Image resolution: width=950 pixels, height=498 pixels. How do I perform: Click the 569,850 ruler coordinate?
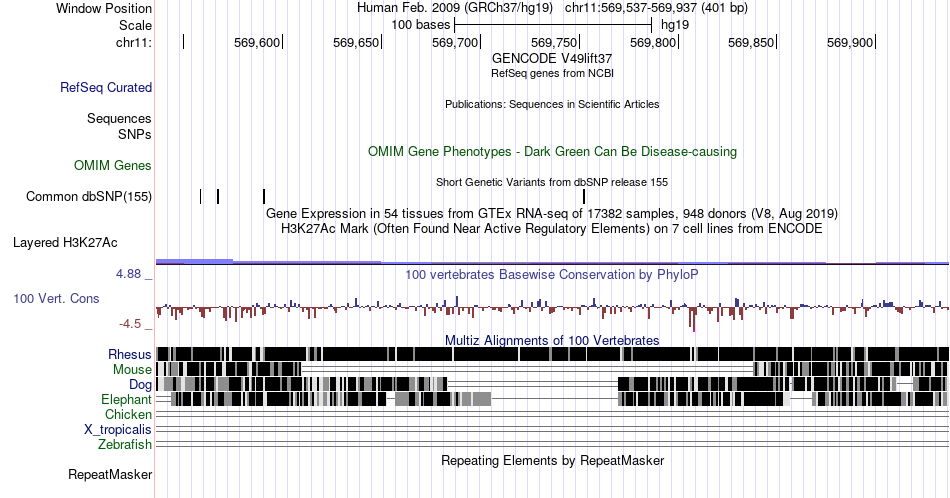751,42
